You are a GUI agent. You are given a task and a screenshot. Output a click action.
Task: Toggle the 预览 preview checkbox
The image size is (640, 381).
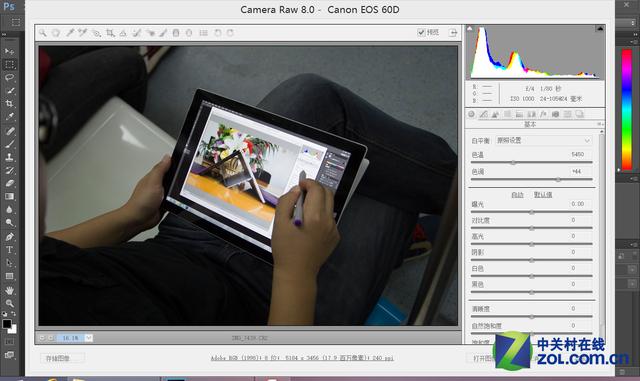click(421, 32)
